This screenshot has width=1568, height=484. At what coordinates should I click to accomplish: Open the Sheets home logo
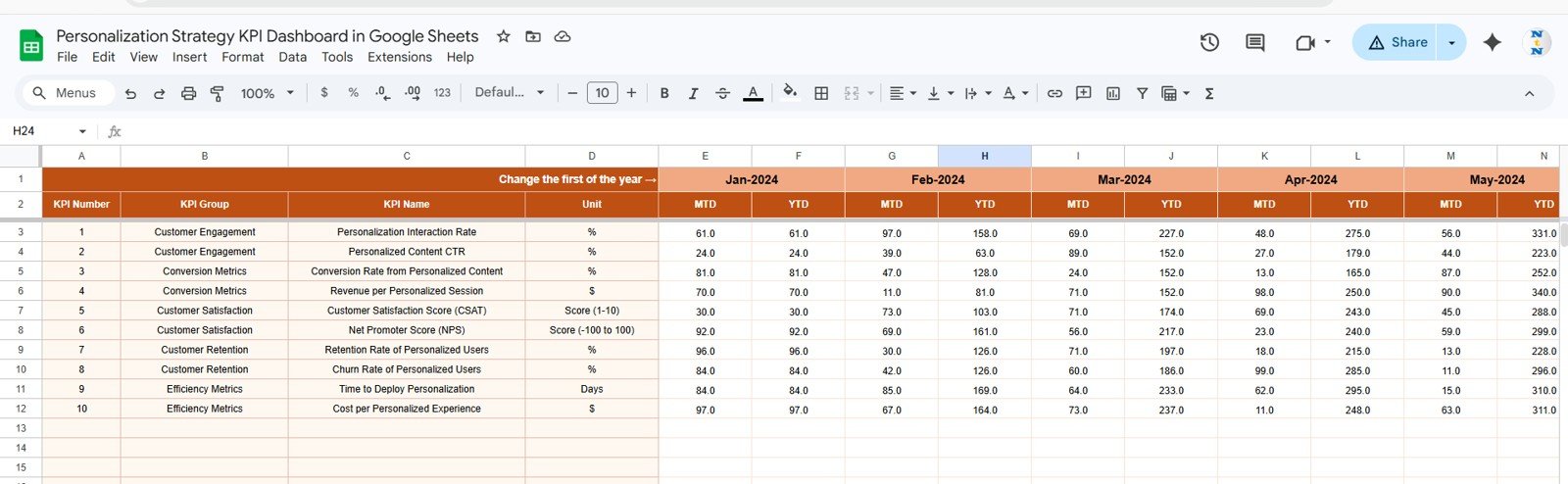[31, 45]
